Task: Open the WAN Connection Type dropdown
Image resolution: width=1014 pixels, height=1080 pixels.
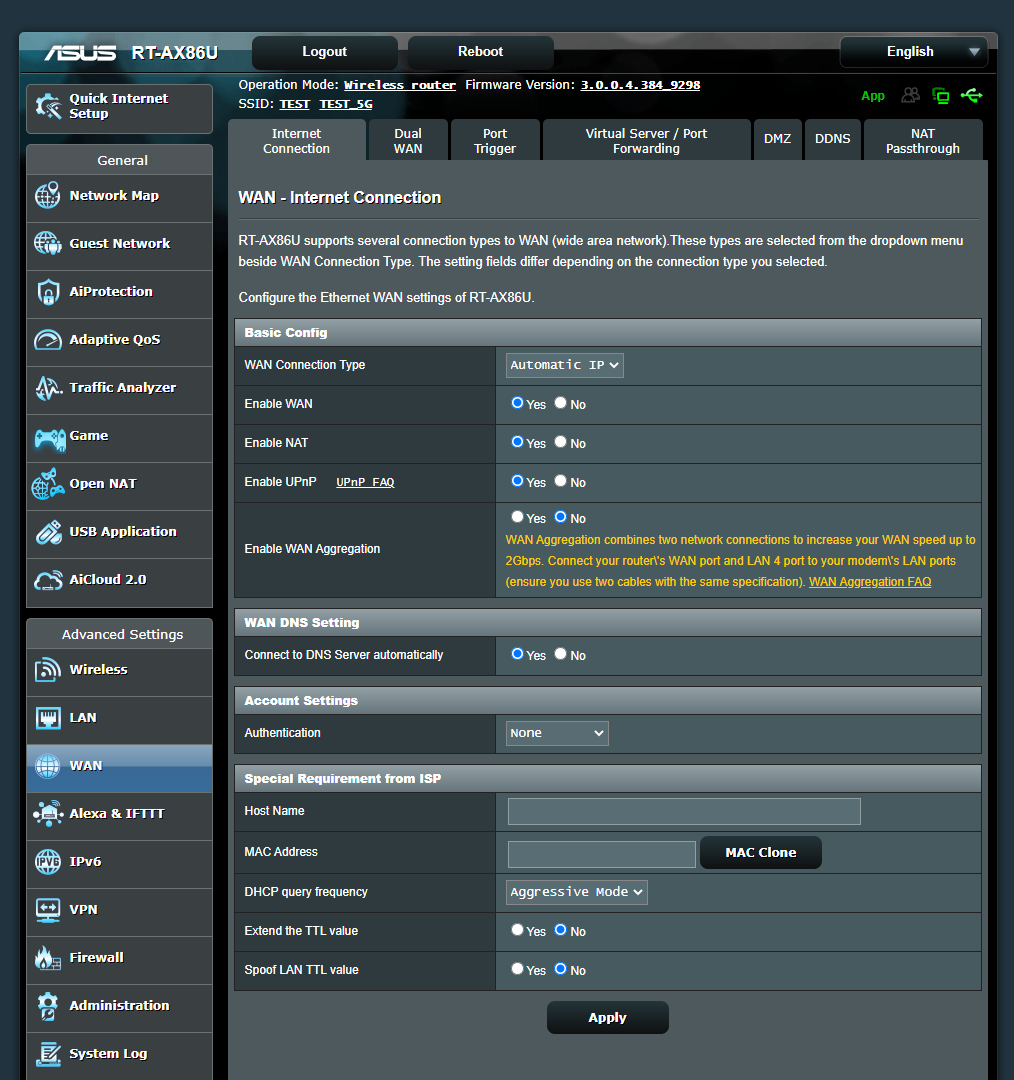Action: coord(565,365)
